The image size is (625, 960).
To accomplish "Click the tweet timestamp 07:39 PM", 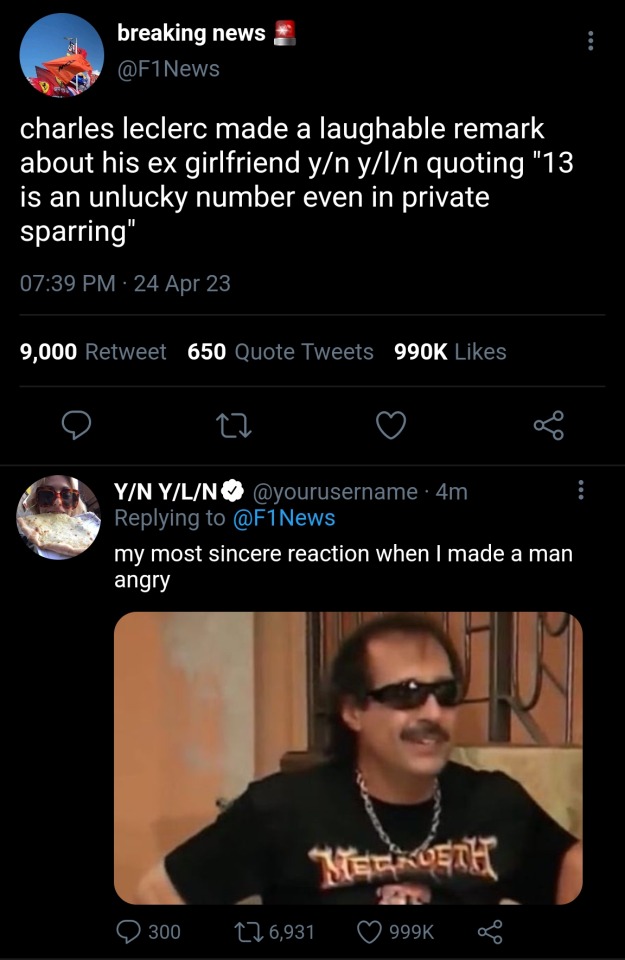I will (67, 284).
